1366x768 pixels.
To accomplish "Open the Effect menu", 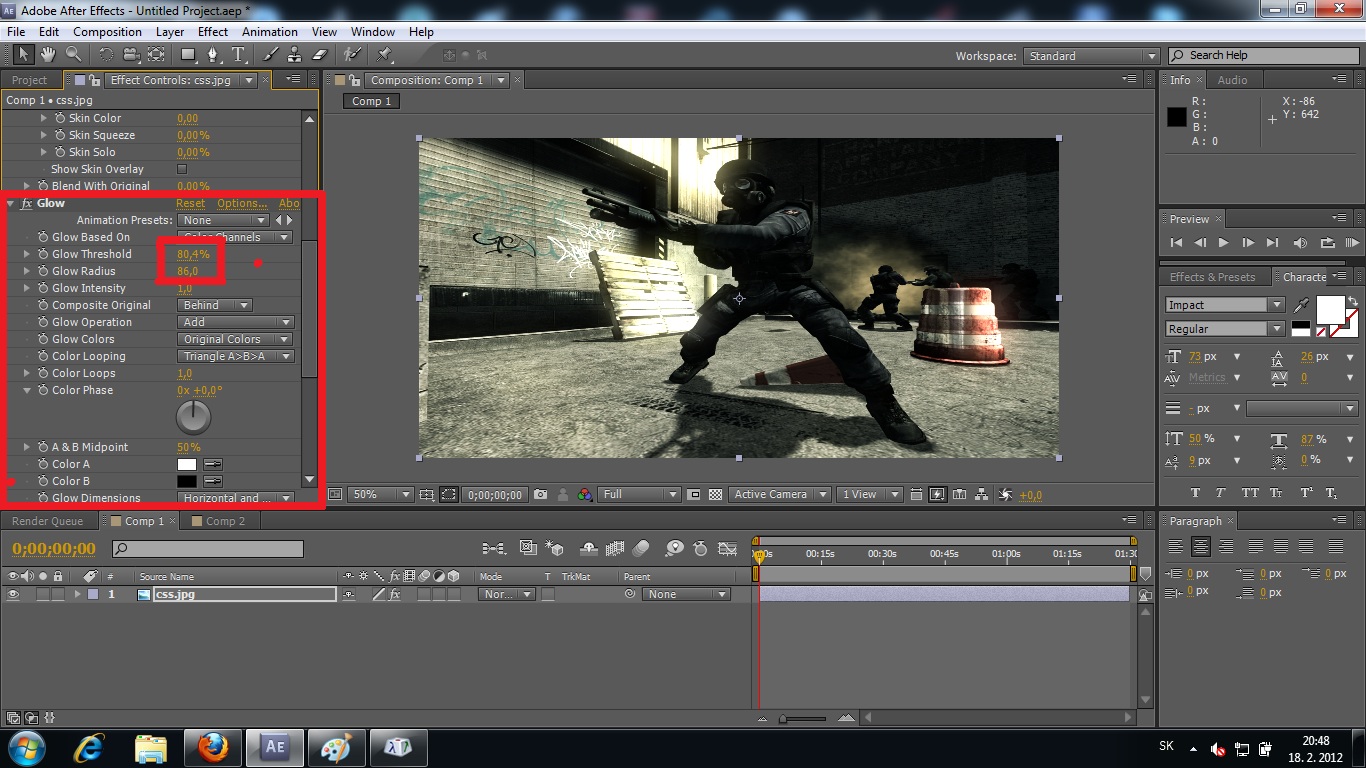I will 213,32.
